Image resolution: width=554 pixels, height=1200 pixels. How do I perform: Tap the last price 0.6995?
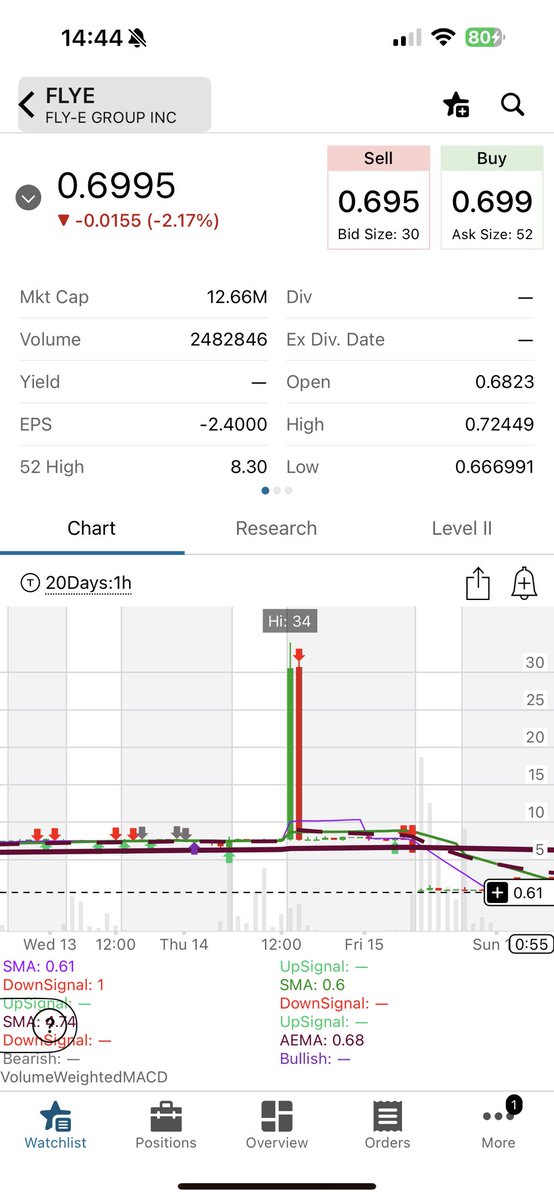(x=116, y=185)
